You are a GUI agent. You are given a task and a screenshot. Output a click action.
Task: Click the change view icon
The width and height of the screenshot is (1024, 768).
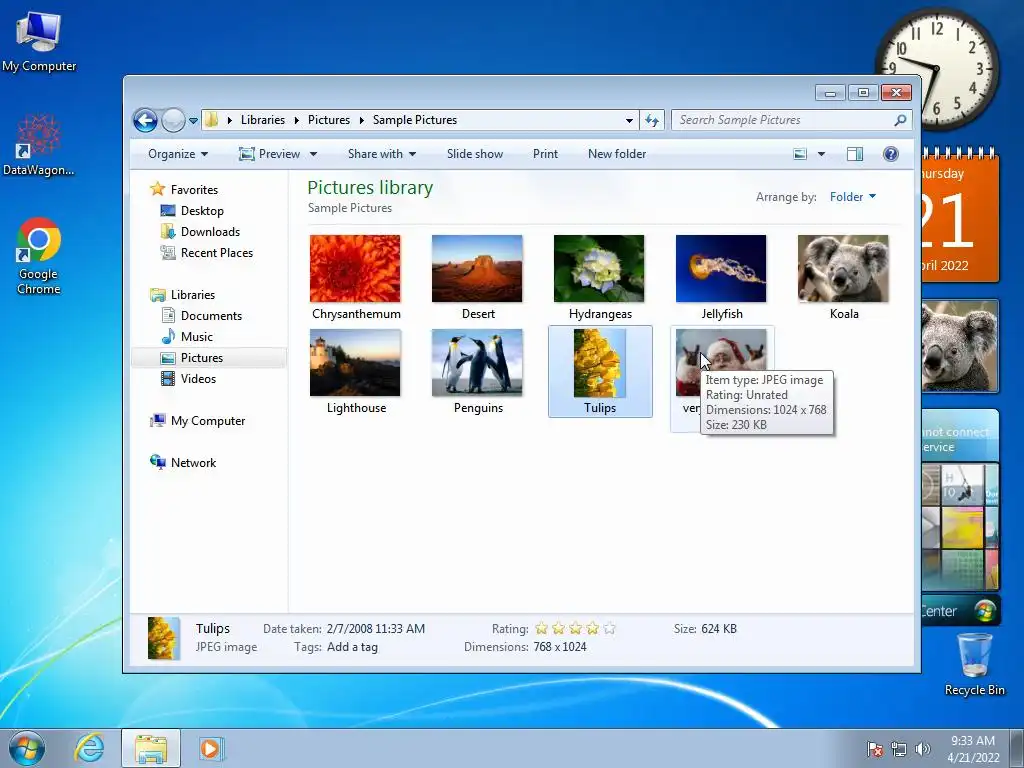click(x=800, y=154)
